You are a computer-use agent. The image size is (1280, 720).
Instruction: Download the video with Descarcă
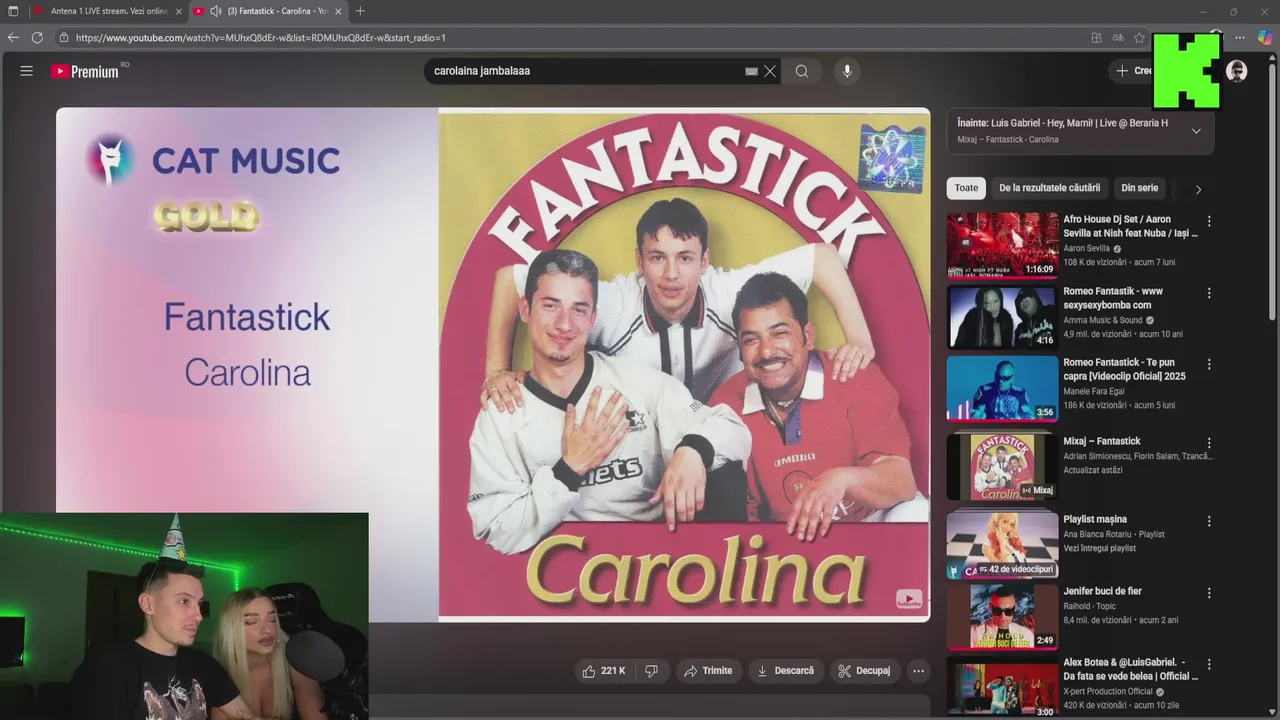coord(785,671)
